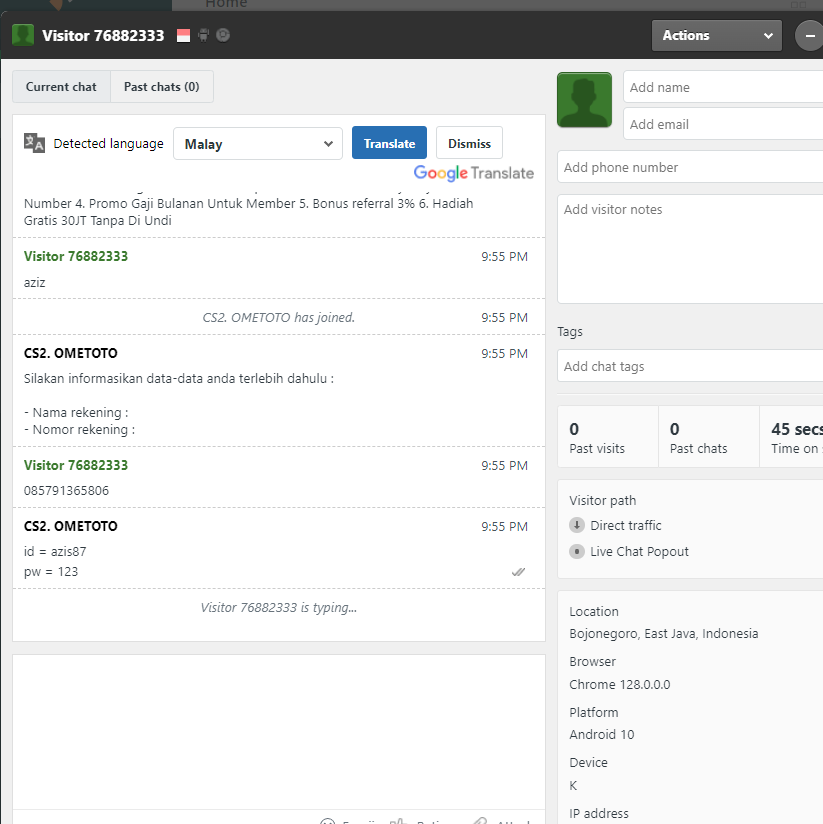Click the green visitor avatar in header

(23, 35)
